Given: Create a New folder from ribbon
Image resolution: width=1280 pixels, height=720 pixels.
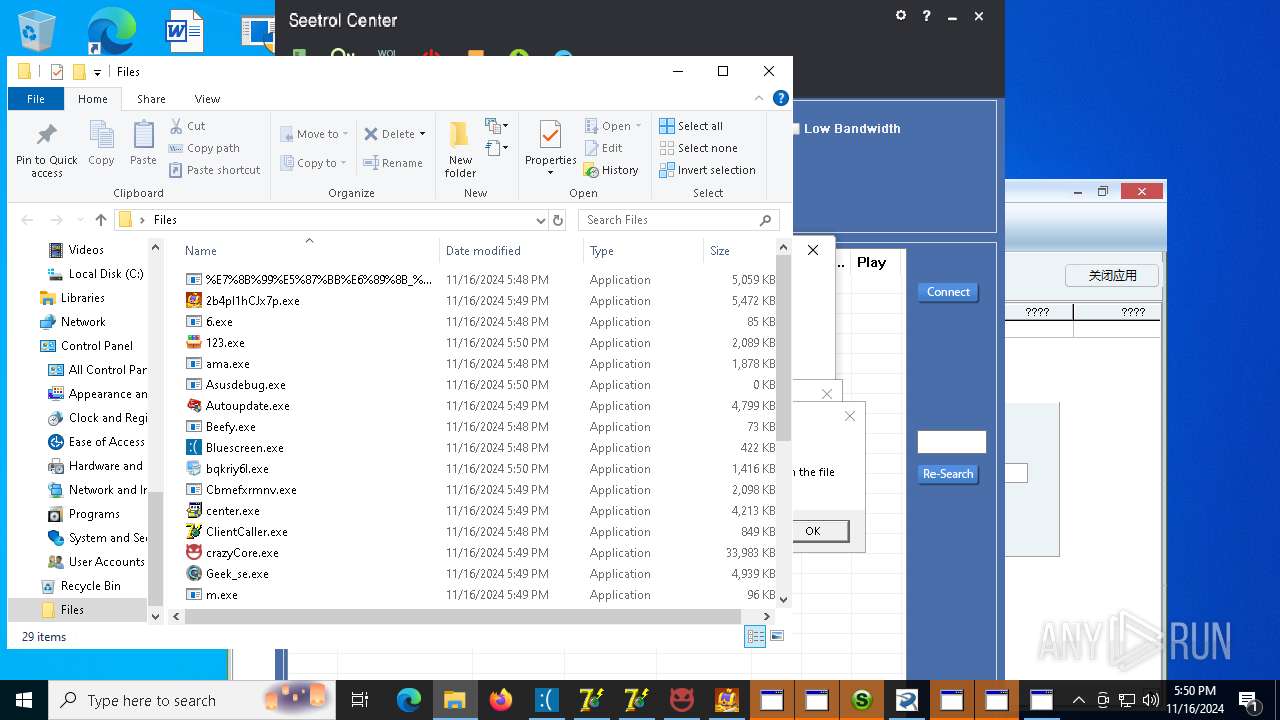Looking at the screenshot, I should point(460,150).
